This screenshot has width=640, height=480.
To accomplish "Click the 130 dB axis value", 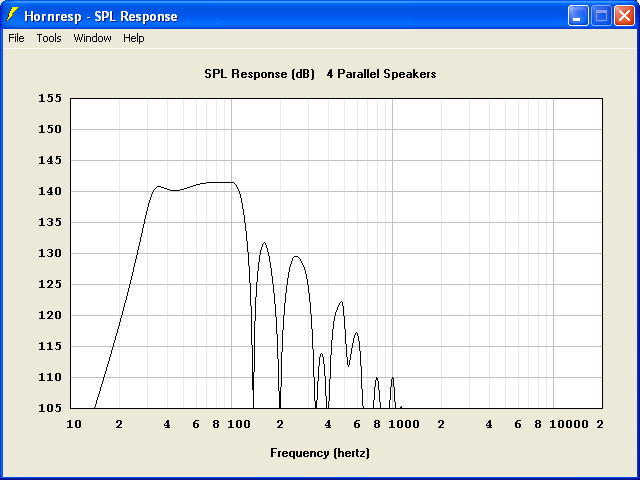I will [50, 253].
